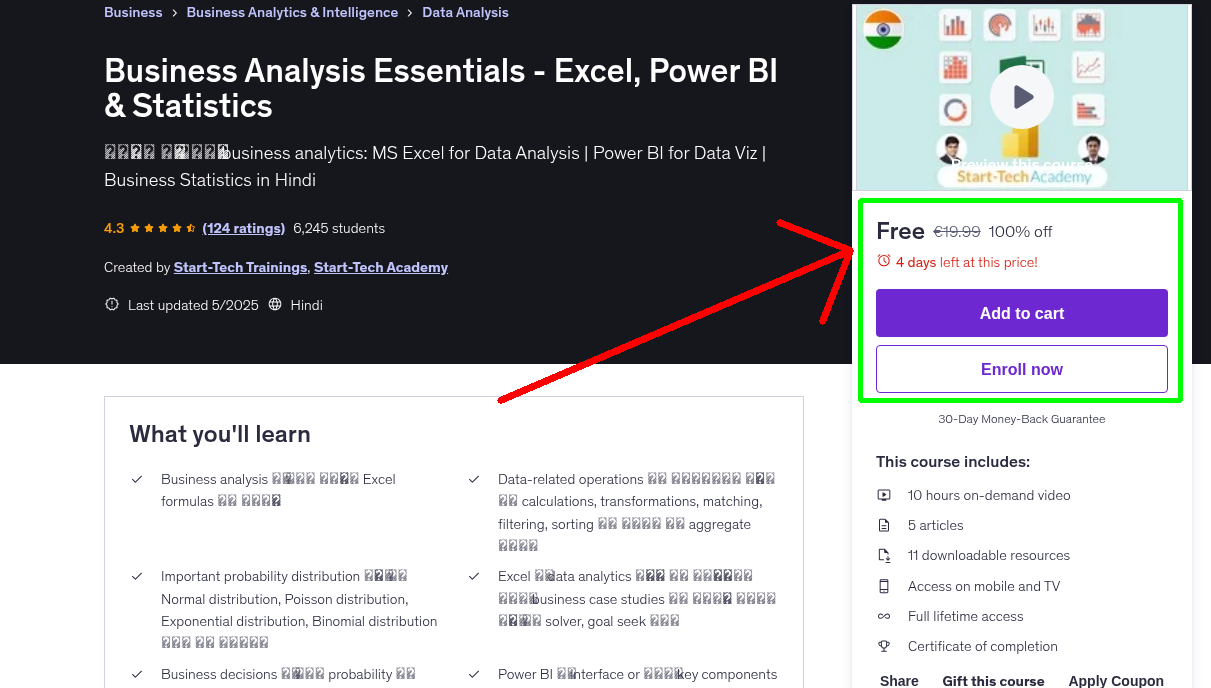Open Business Analytics & Intelligence breadcrumb
This screenshot has height=688, width=1211.
coord(292,13)
